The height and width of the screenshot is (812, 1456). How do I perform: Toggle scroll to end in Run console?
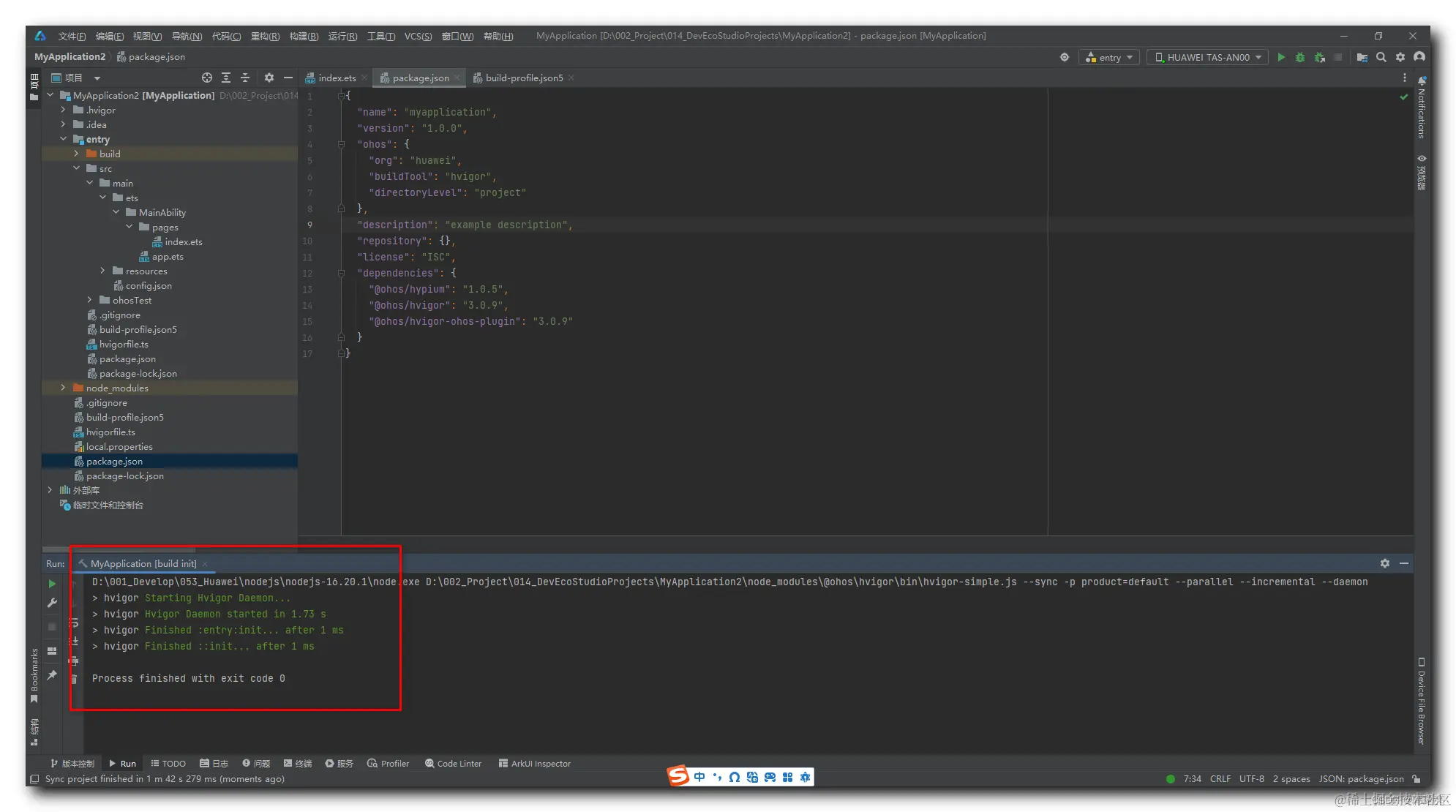(x=74, y=641)
